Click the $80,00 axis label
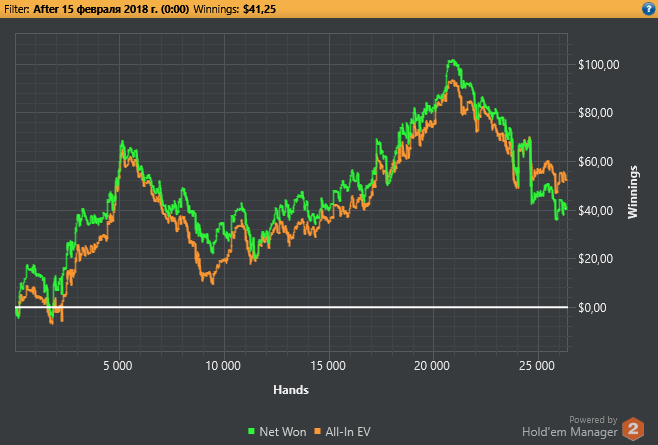The image size is (658, 445). coord(595,113)
